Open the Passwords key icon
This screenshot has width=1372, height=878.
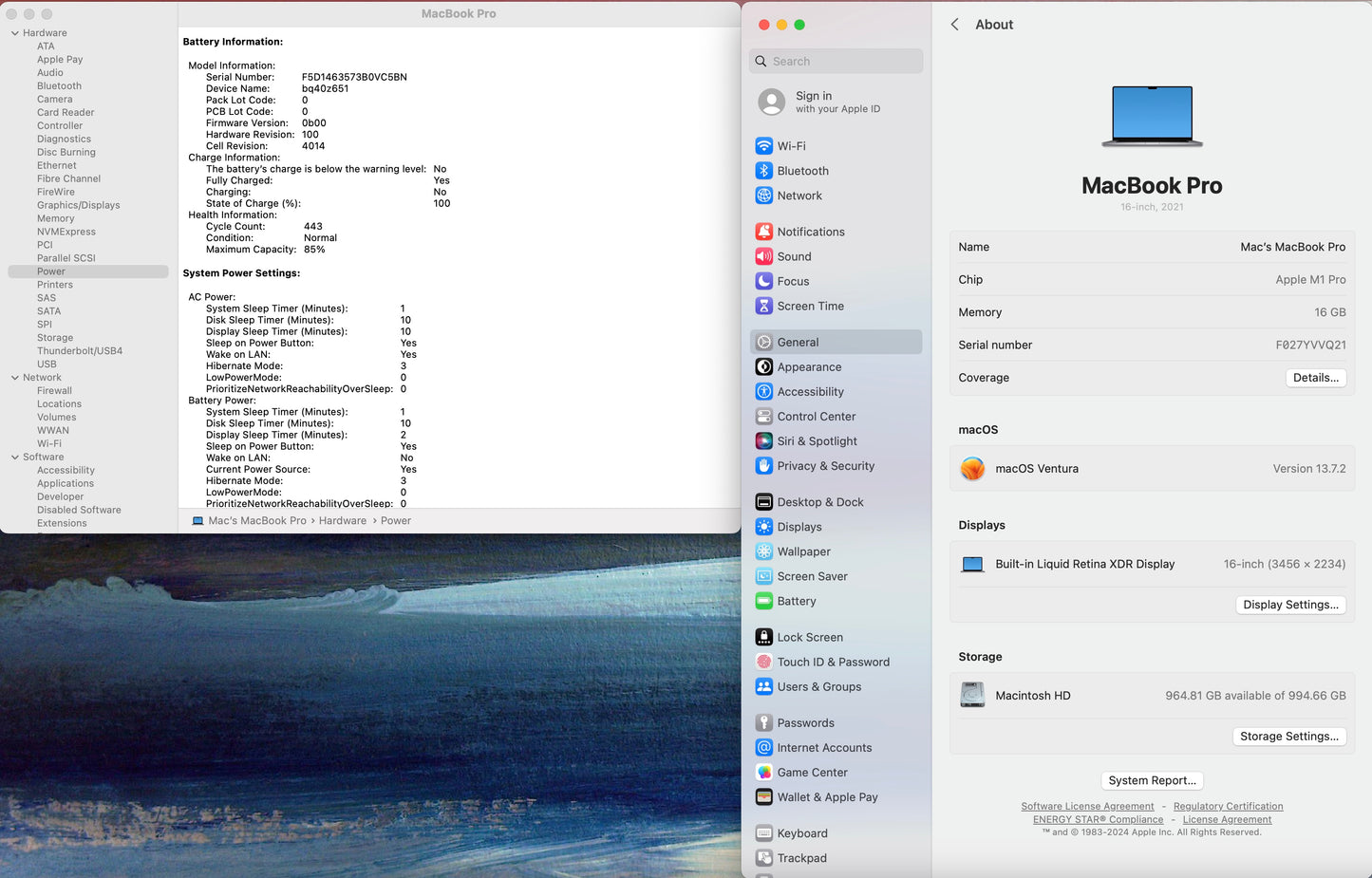coord(764,722)
